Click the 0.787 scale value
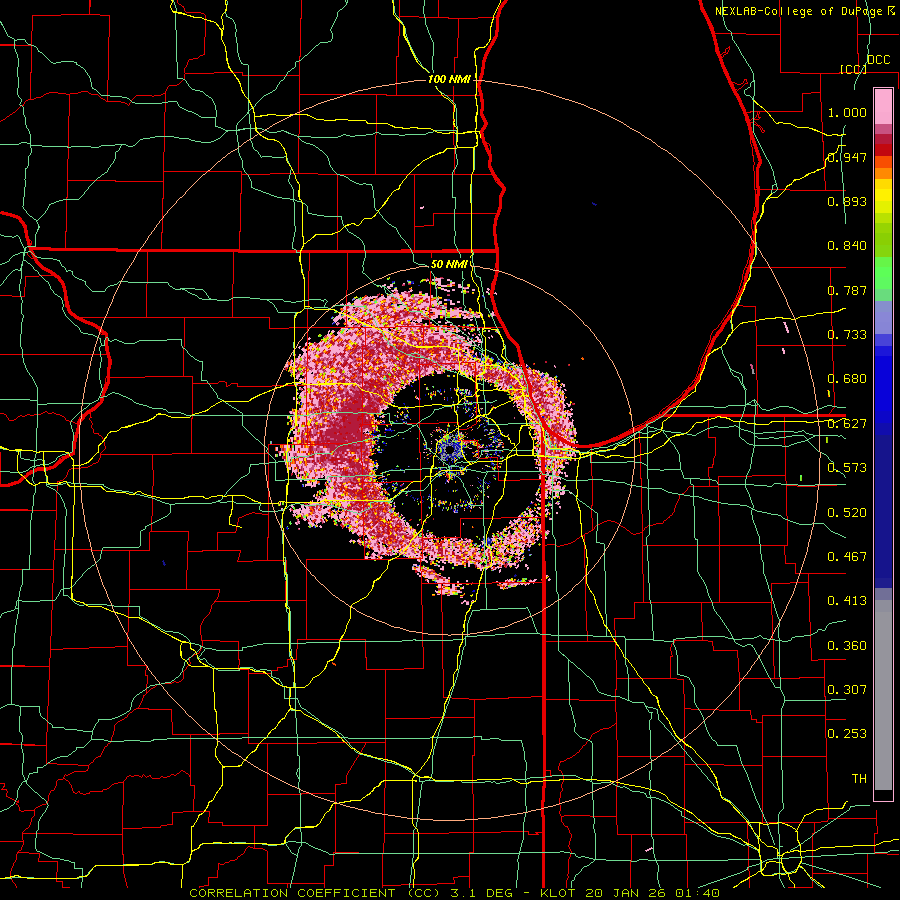Viewport: 900px width, 900px height. (847, 290)
